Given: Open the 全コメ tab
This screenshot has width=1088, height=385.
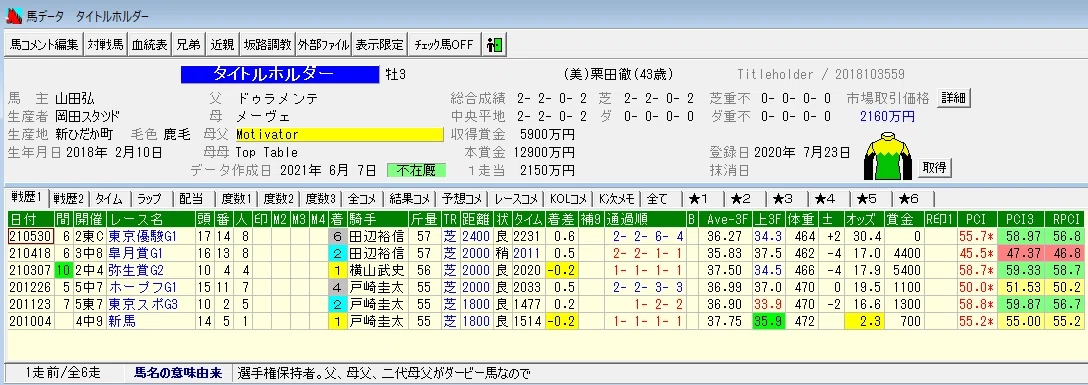Looking at the screenshot, I should point(362,198).
